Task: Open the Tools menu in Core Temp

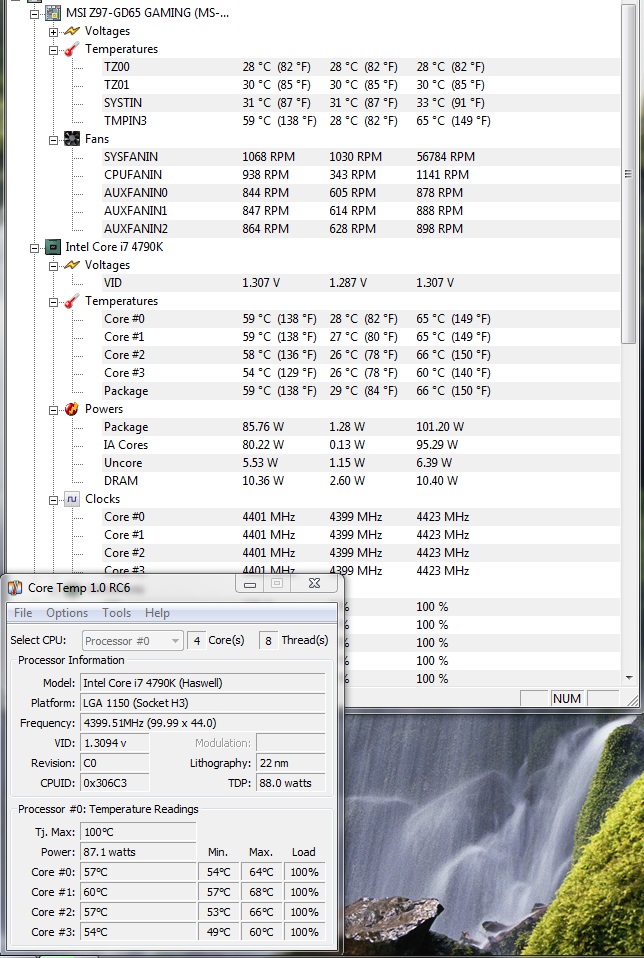Action: click(116, 613)
